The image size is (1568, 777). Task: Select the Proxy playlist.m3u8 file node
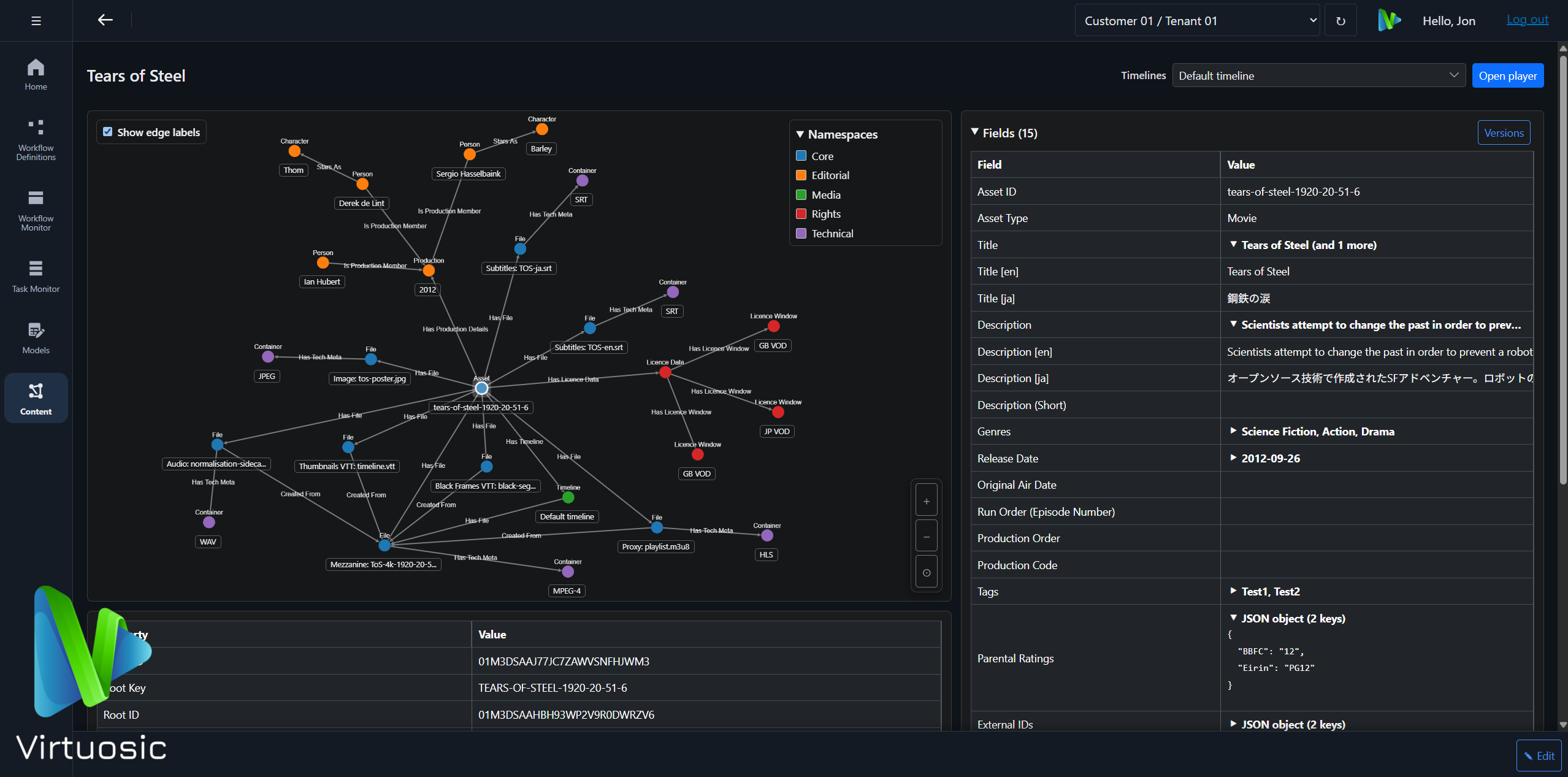pos(657,527)
